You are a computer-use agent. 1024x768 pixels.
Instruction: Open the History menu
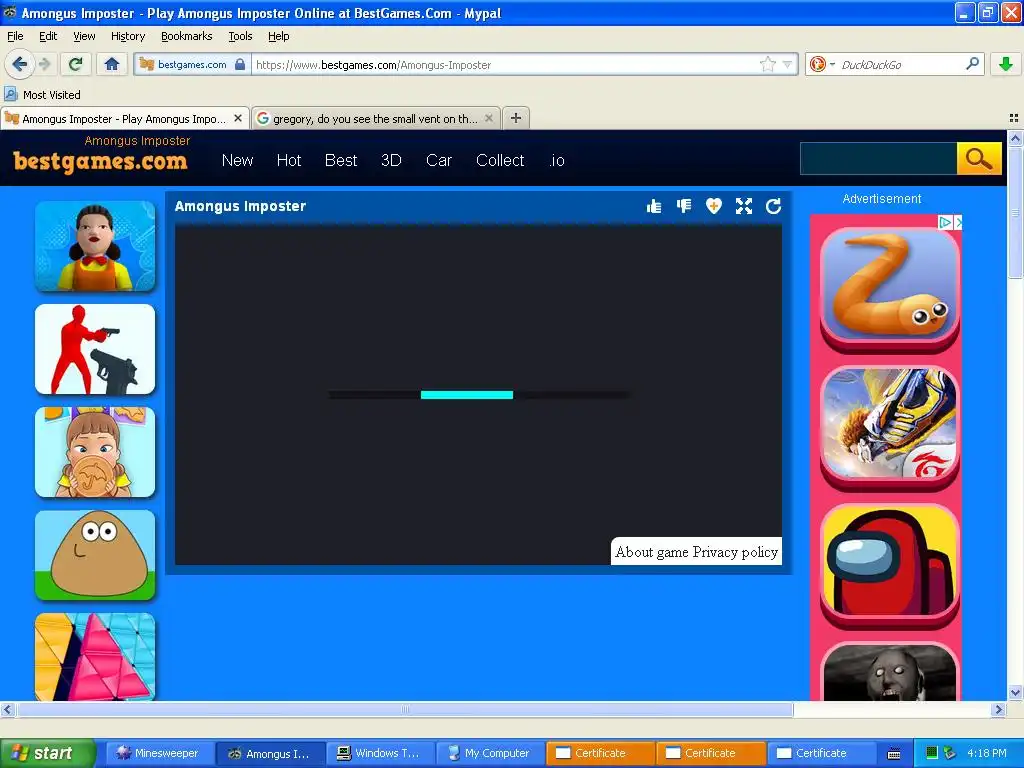[x=127, y=36]
